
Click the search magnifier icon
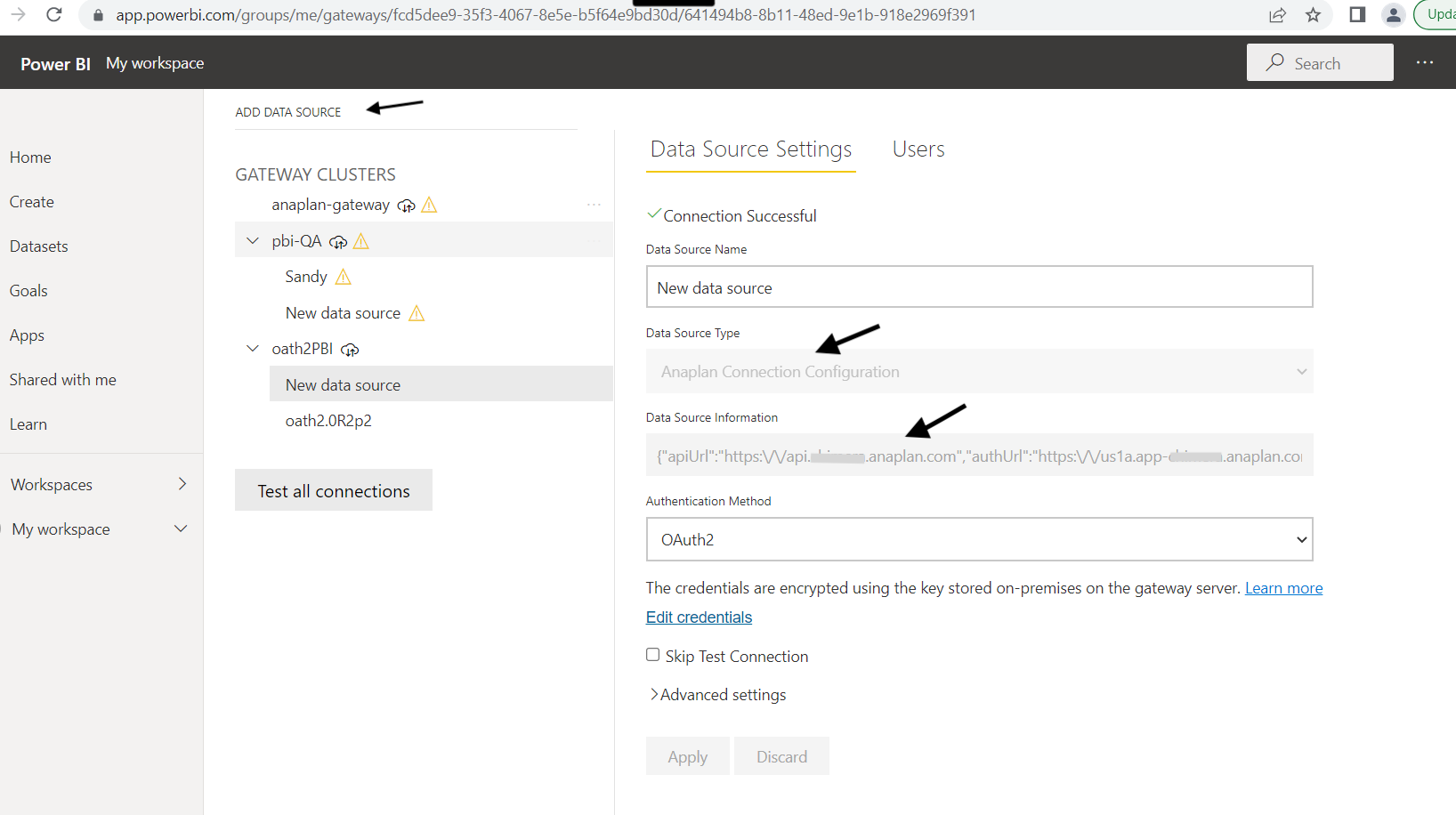pyautogui.click(x=1275, y=62)
